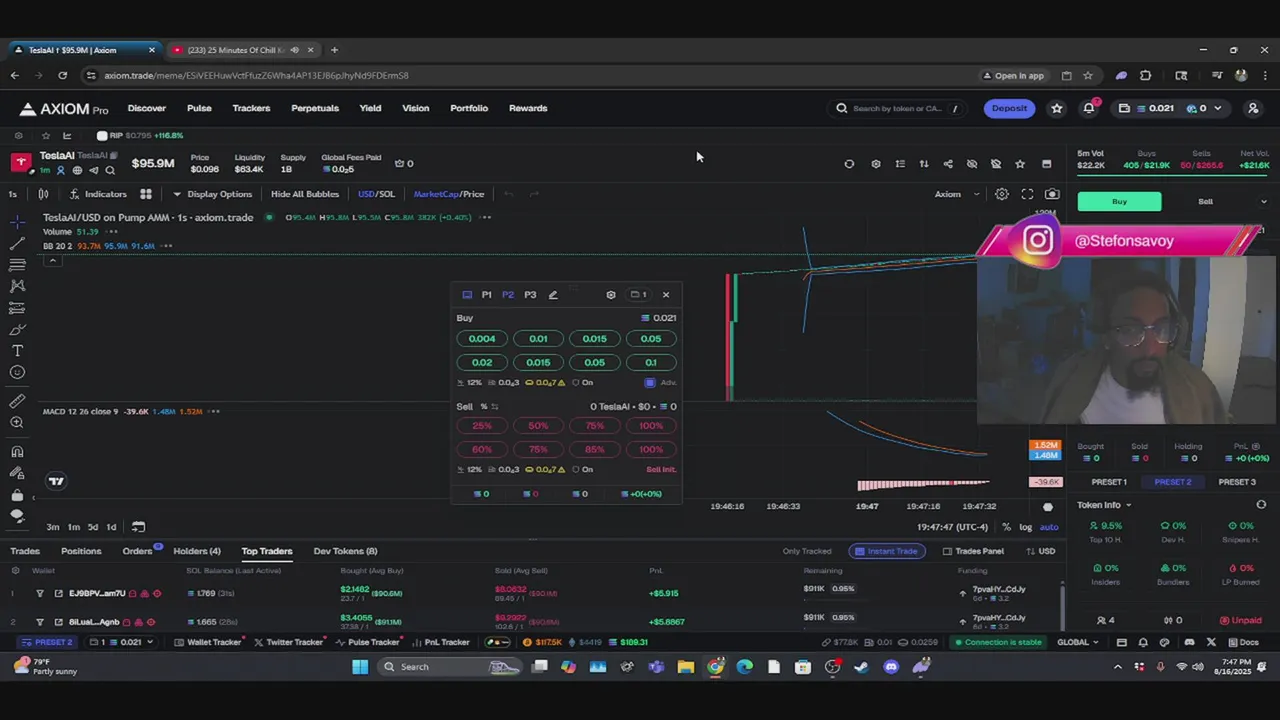Select the text drawing tool

[17, 351]
